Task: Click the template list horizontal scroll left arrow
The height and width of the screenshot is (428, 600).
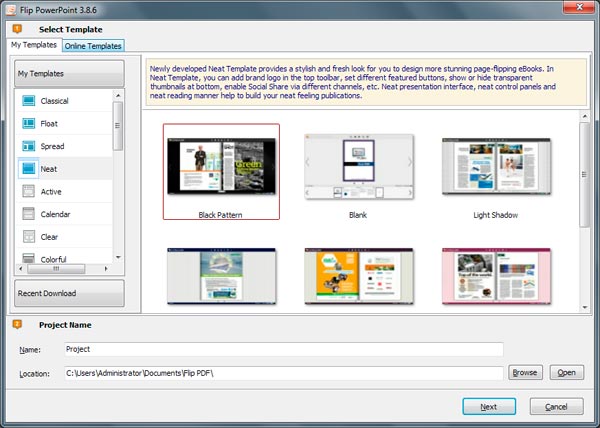Action: click(21, 269)
